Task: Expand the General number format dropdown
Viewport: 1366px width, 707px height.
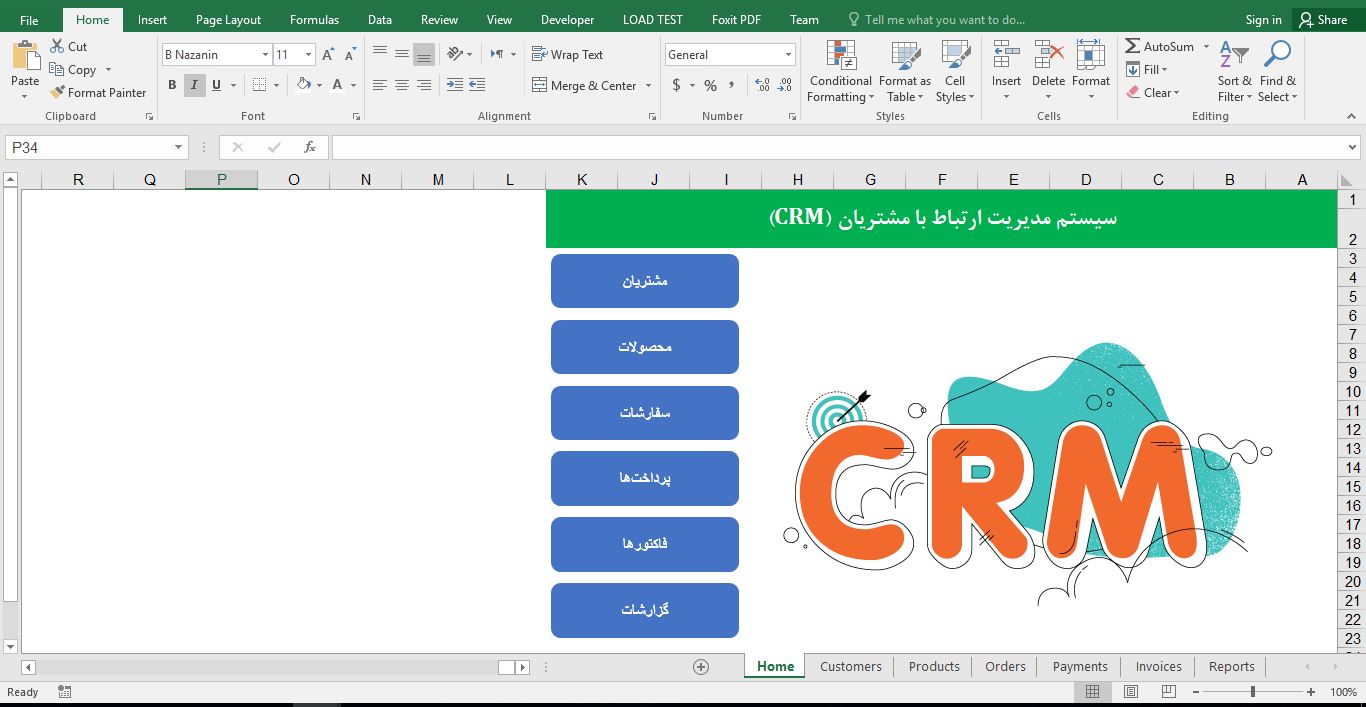Action: [x=788, y=55]
